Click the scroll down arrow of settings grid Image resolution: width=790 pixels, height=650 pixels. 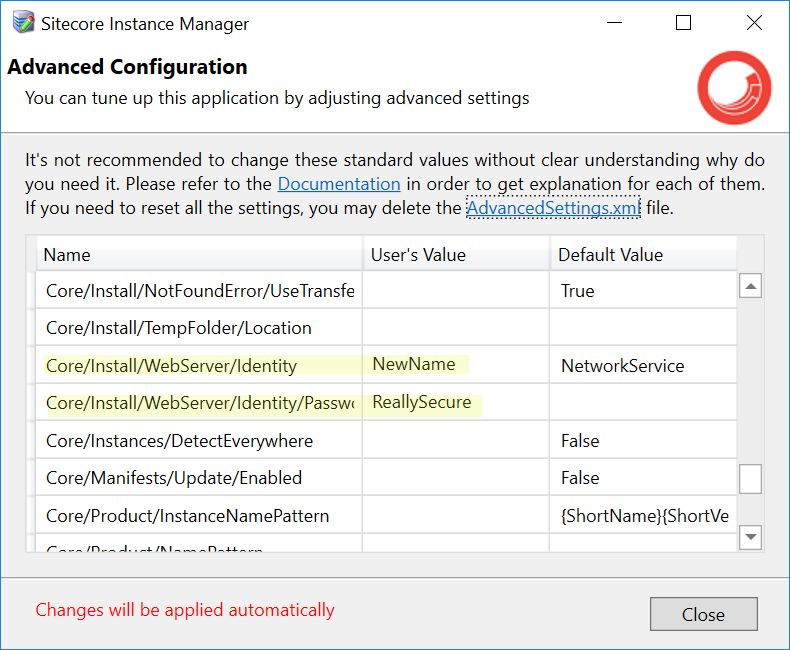(750, 537)
